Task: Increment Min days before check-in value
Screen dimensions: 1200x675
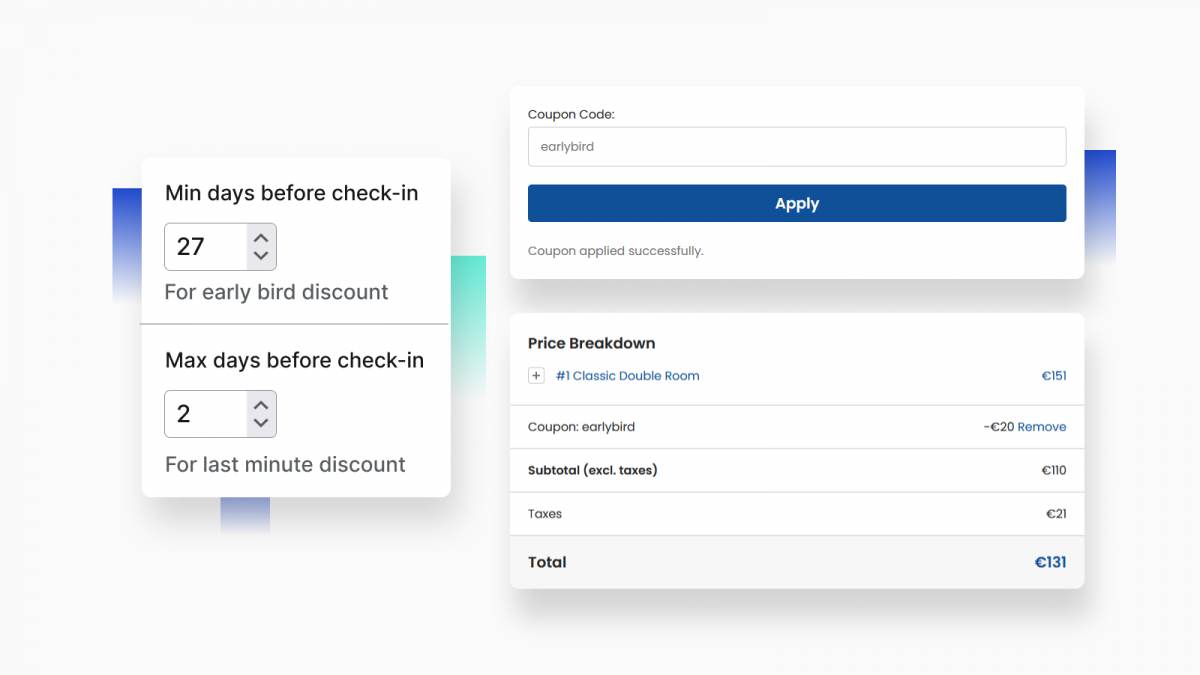Action: (x=260, y=237)
